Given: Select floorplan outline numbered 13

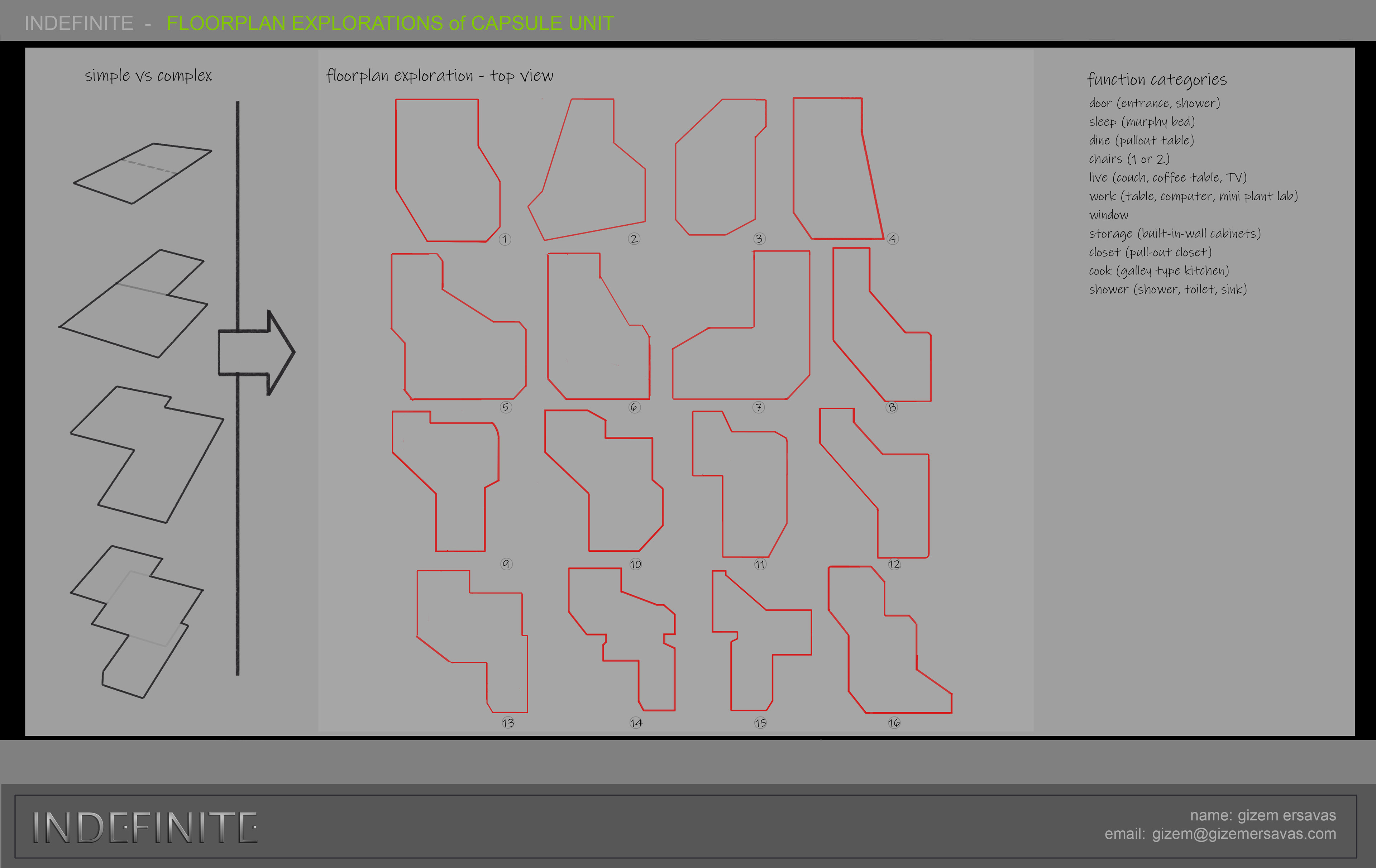Looking at the screenshot, I should 472,641.
